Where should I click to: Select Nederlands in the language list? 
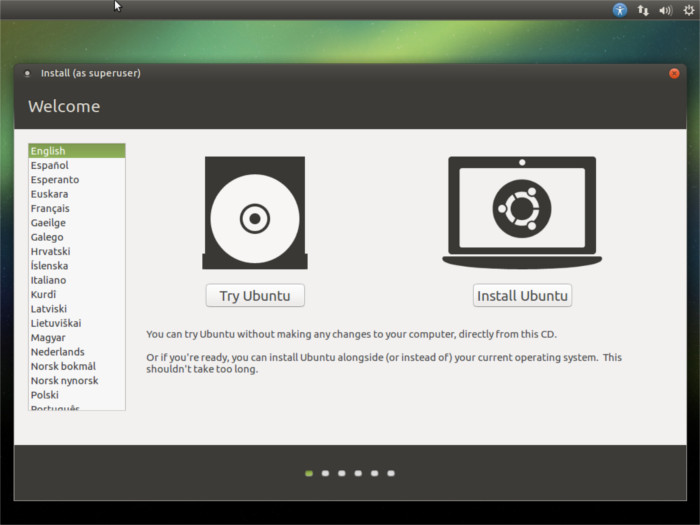click(77, 352)
